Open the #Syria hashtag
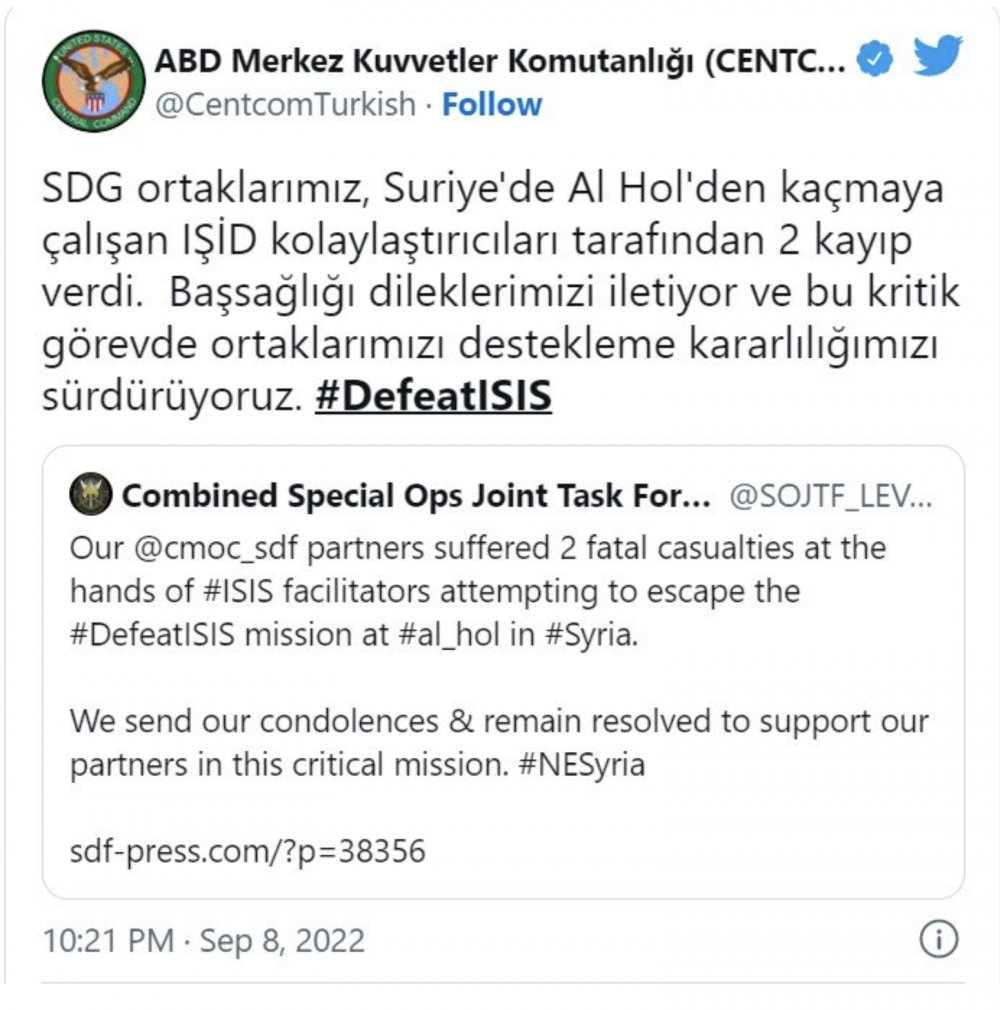 pos(591,635)
